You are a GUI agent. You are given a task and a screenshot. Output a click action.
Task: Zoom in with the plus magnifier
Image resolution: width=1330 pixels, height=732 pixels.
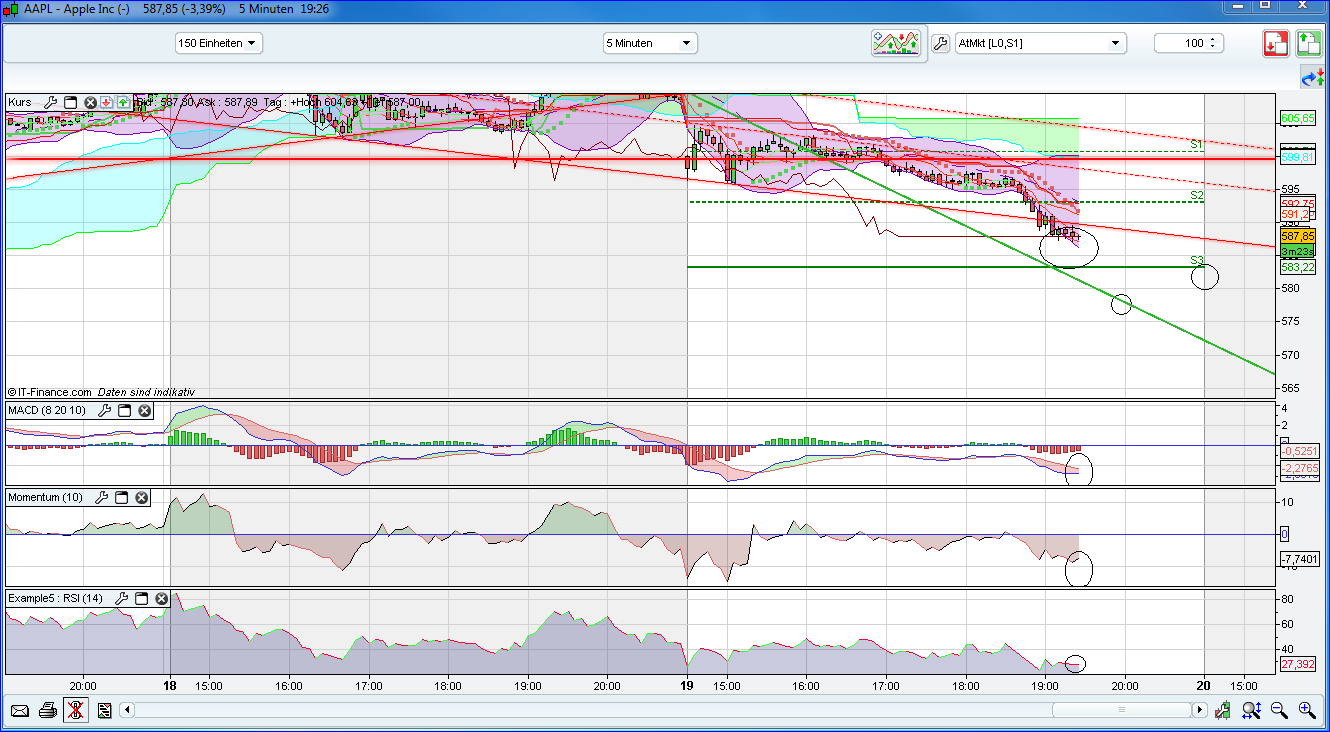(1303, 710)
